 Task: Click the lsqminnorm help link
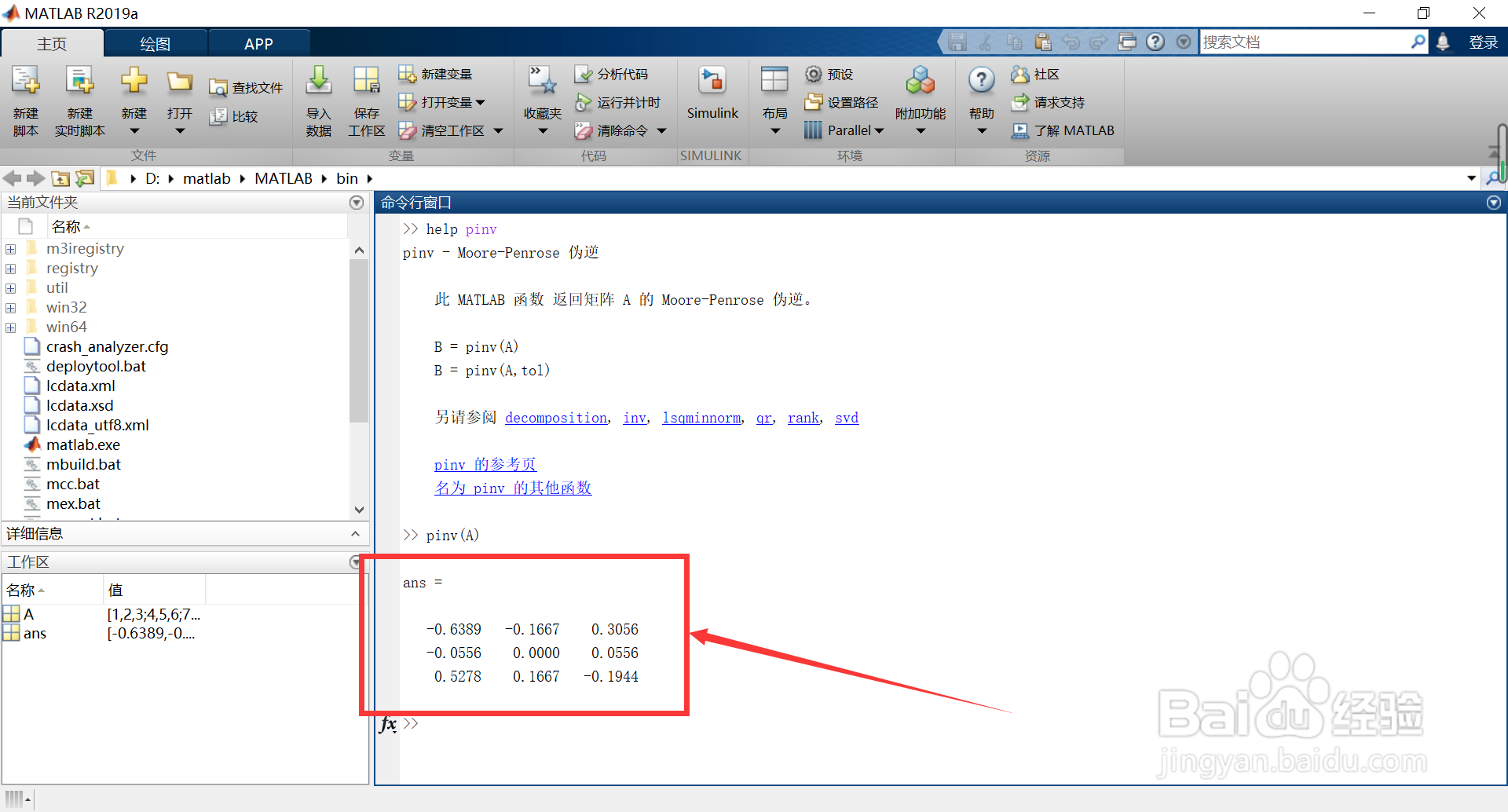701,418
